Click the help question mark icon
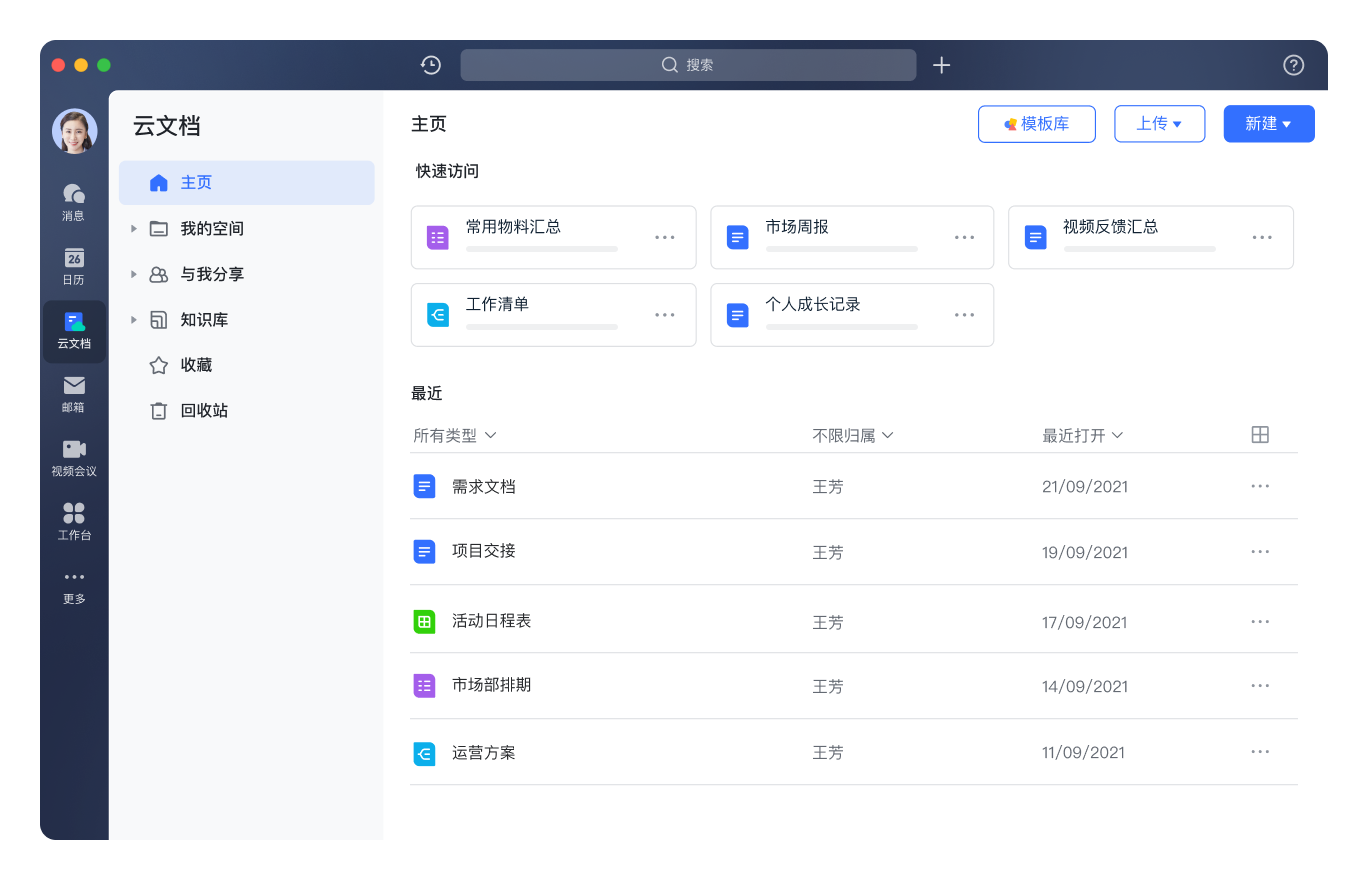Screen dimensions: 1368x880 coord(1293,65)
